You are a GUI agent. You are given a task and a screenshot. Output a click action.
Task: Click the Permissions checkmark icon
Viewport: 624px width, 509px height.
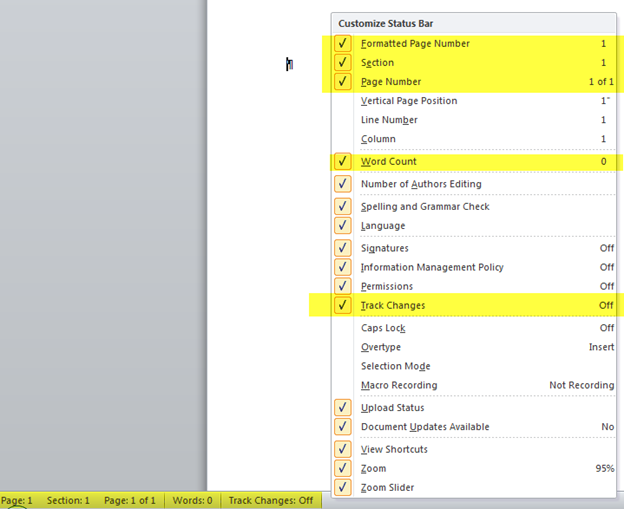coord(343,286)
